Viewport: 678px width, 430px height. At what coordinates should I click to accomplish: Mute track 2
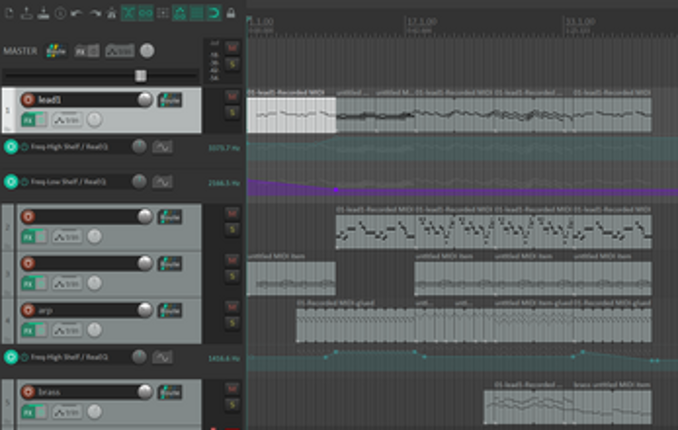[x=232, y=213]
